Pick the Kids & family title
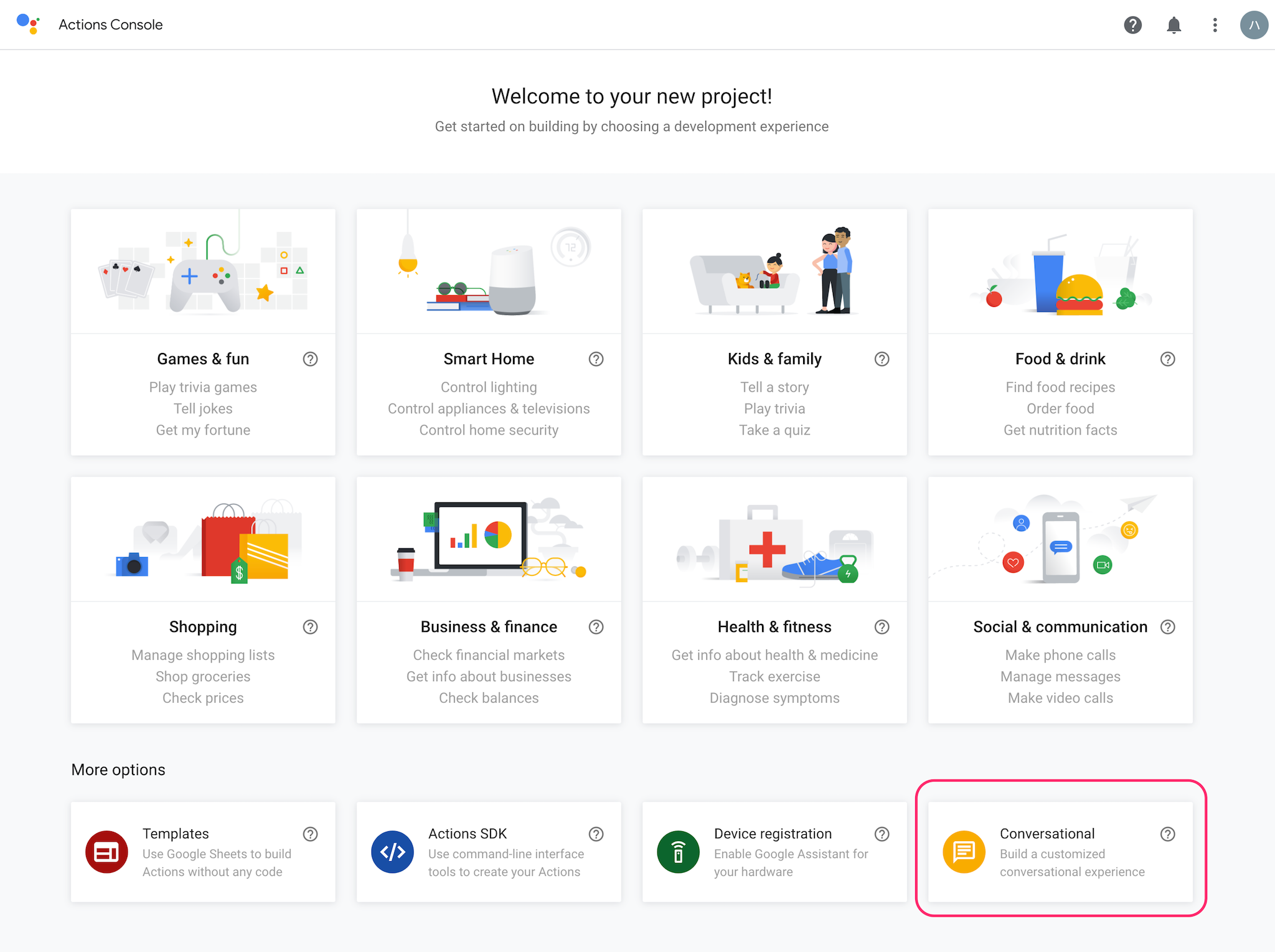The height and width of the screenshot is (952, 1275). [774, 359]
